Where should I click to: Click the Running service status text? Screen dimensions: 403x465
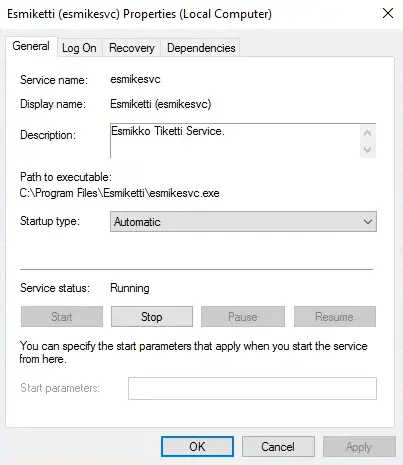[130, 288]
